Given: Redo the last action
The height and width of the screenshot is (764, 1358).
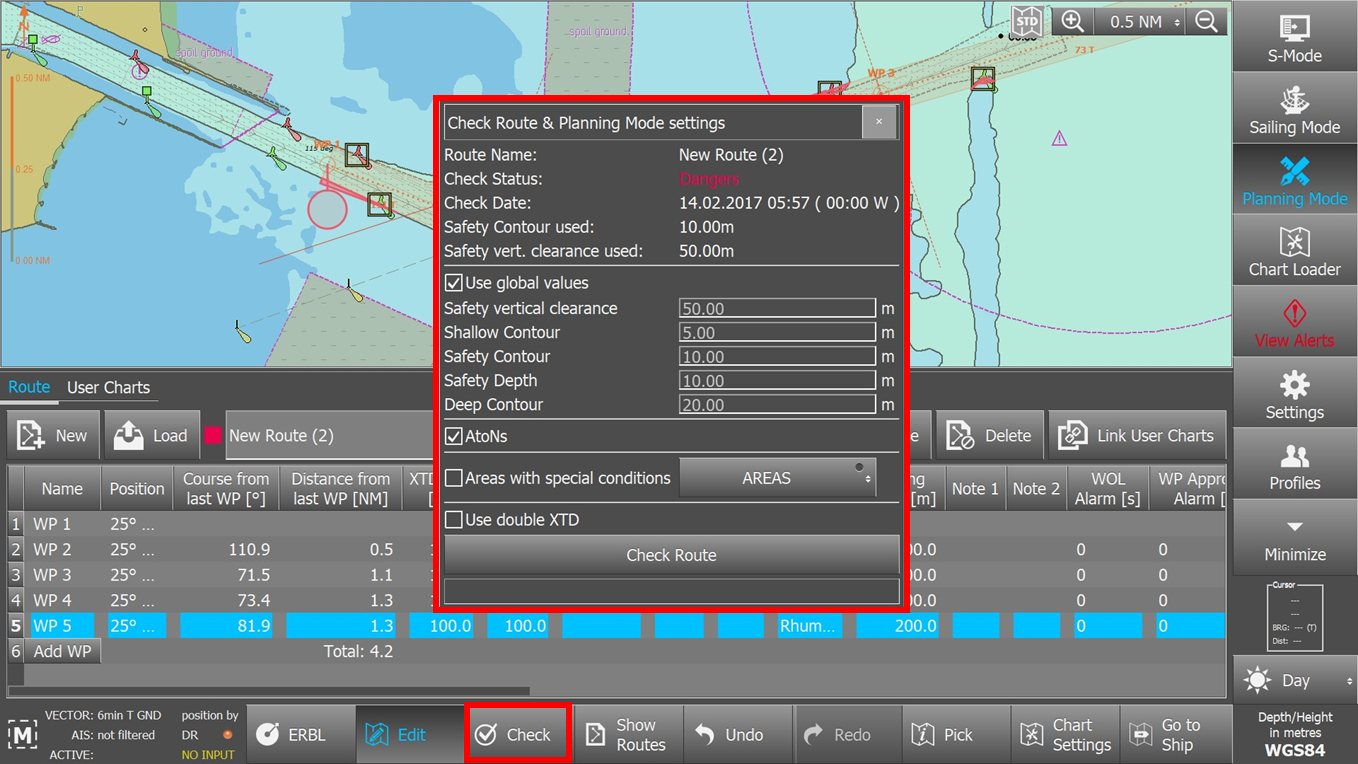Looking at the screenshot, I should point(847,733).
